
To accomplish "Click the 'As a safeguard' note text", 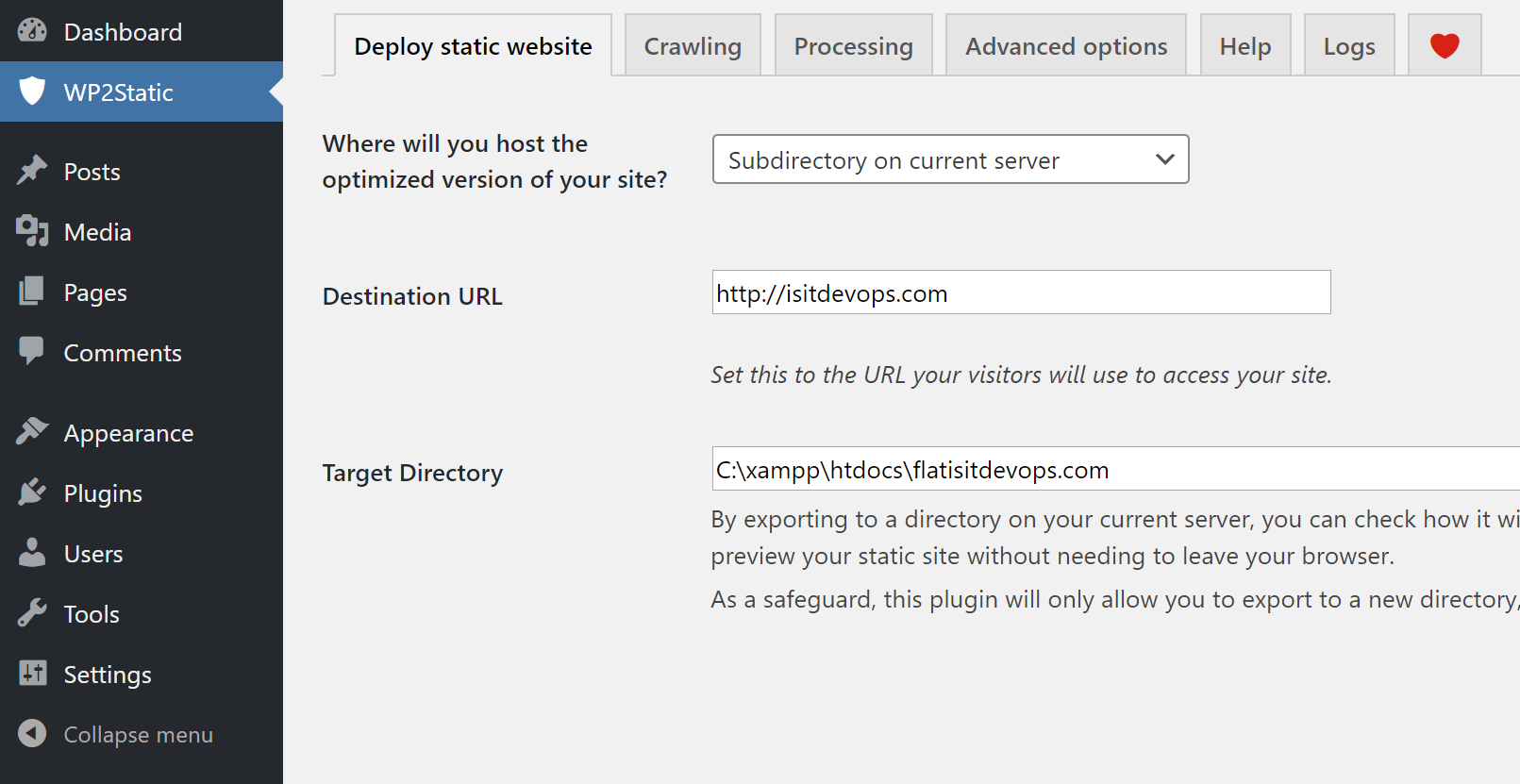I will [x=1115, y=599].
